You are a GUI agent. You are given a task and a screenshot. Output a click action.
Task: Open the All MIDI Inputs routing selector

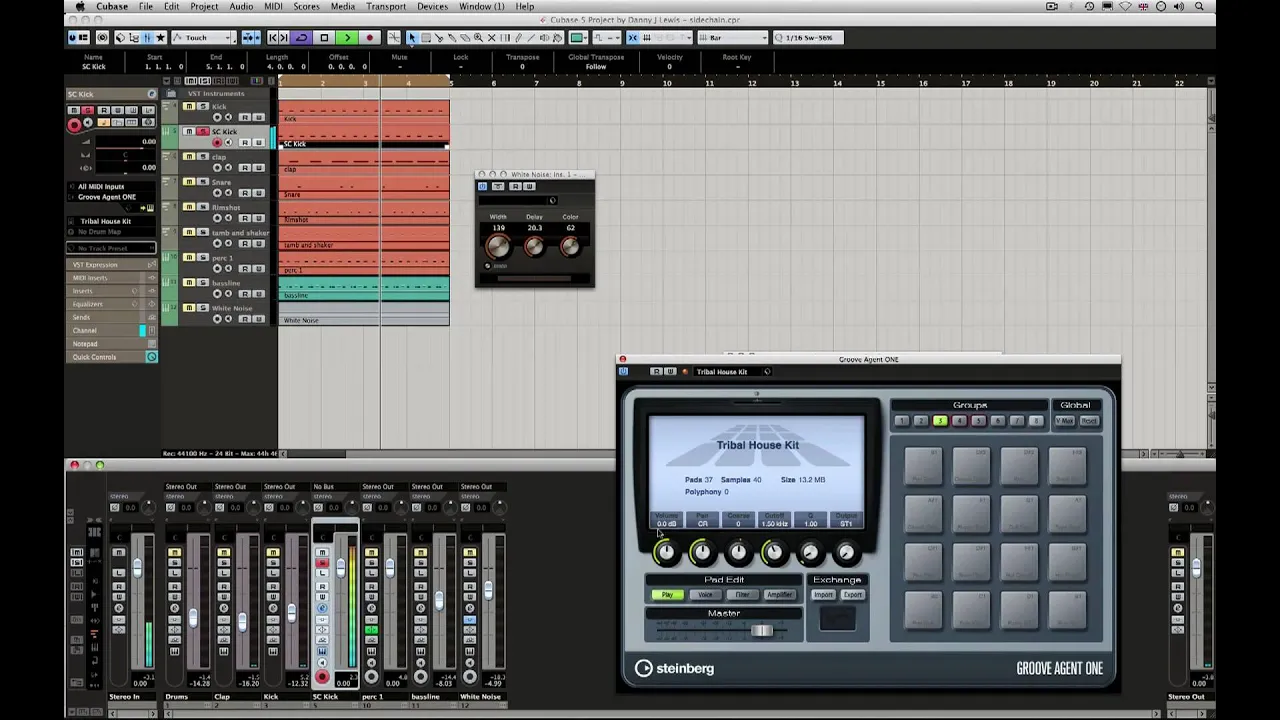coord(111,186)
